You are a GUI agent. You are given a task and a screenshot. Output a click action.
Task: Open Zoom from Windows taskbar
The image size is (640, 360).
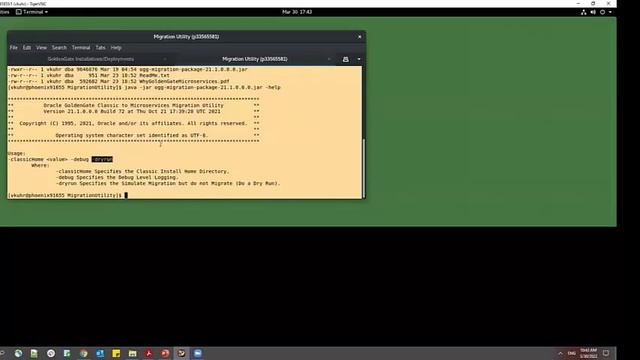(x=198, y=353)
